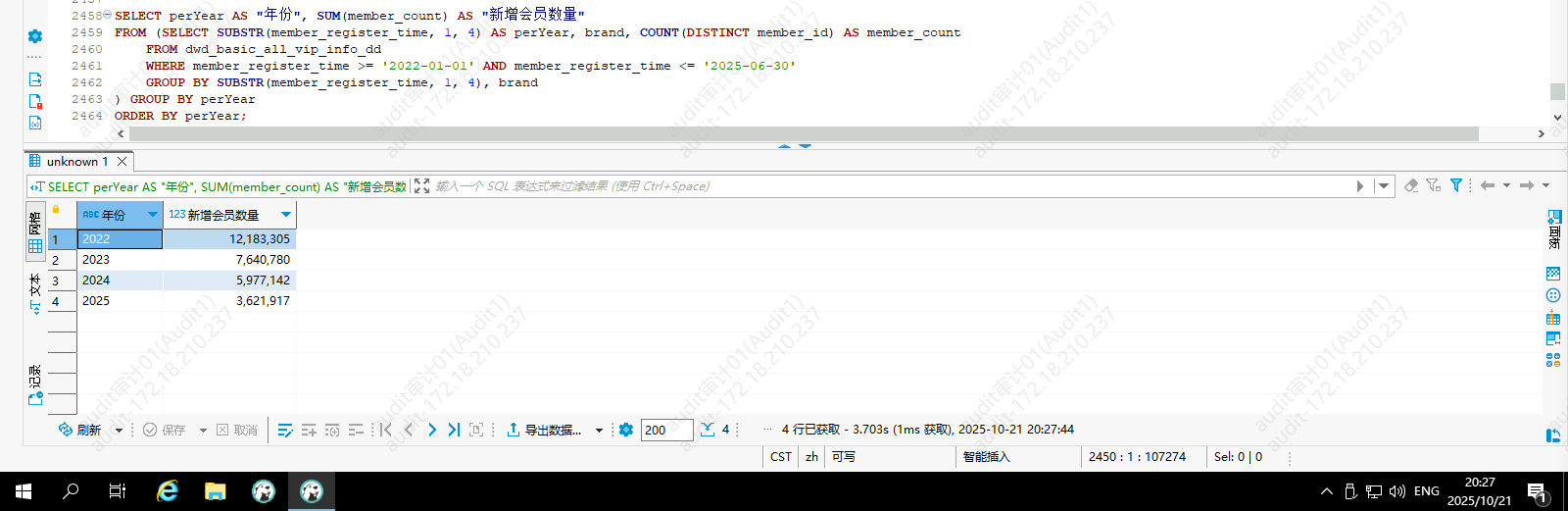
Task: Open Internet Explorer from the taskbar
Action: coord(168,491)
